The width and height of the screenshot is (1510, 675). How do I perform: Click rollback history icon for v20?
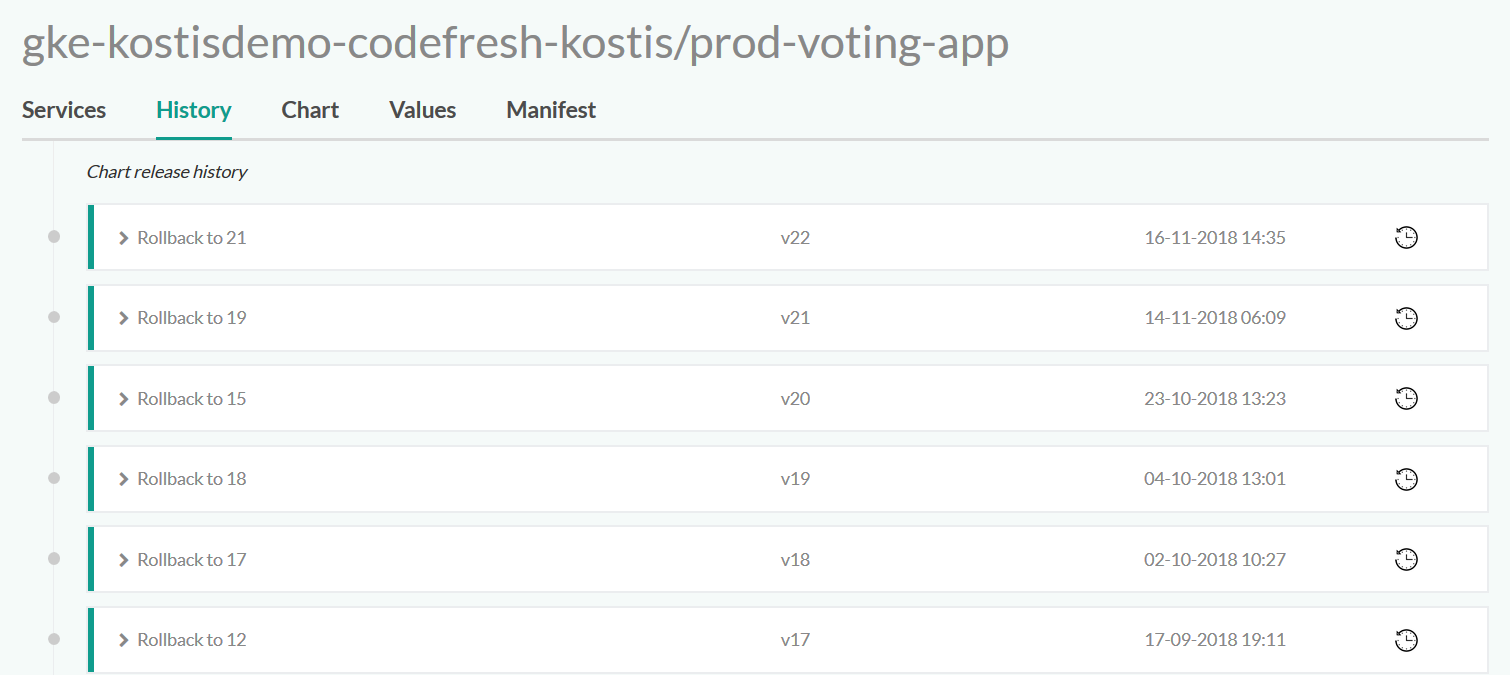[1406, 399]
